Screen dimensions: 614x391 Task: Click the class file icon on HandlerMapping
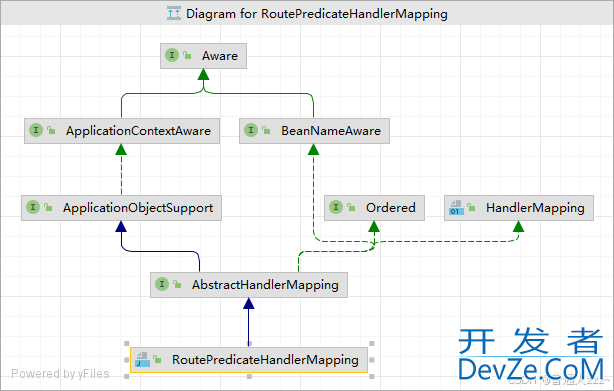coord(456,207)
